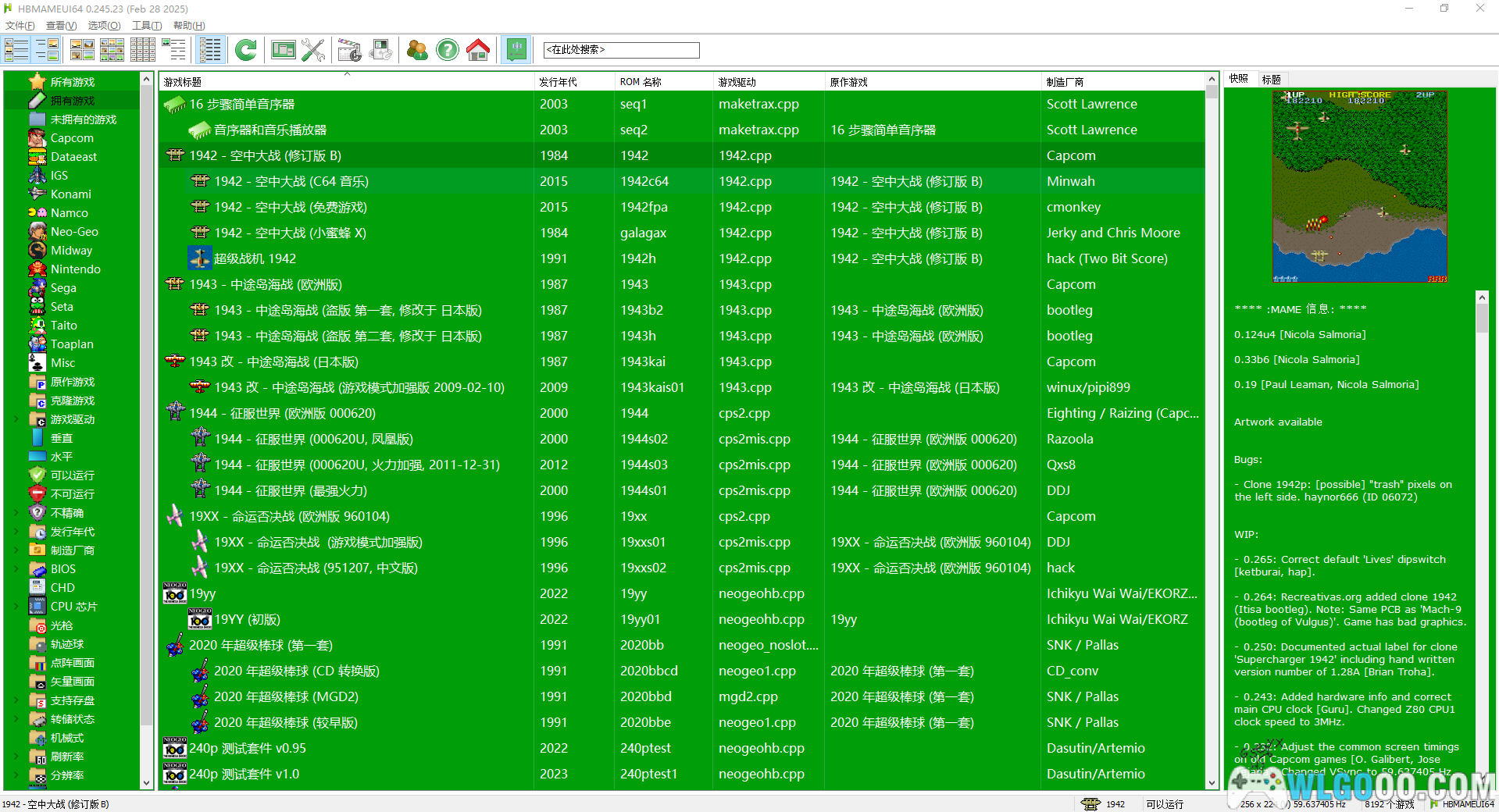Click the film clapperboard icon in toolbar
Image resolution: width=1499 pixels, height=812 pixels.
click(x=349, y=51)
